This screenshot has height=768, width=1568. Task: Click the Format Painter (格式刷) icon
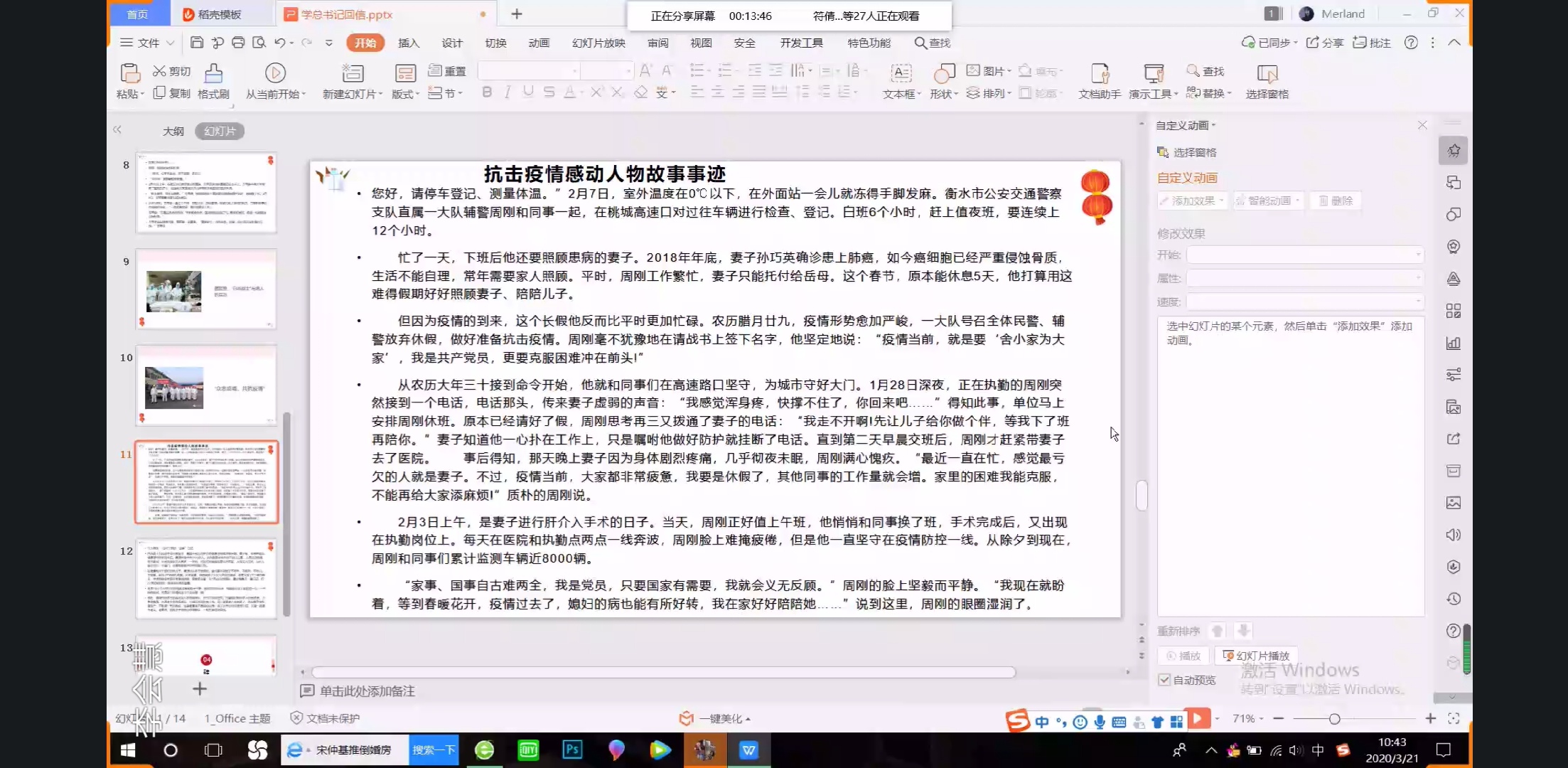pyautogui.click(x=213, y=74)
